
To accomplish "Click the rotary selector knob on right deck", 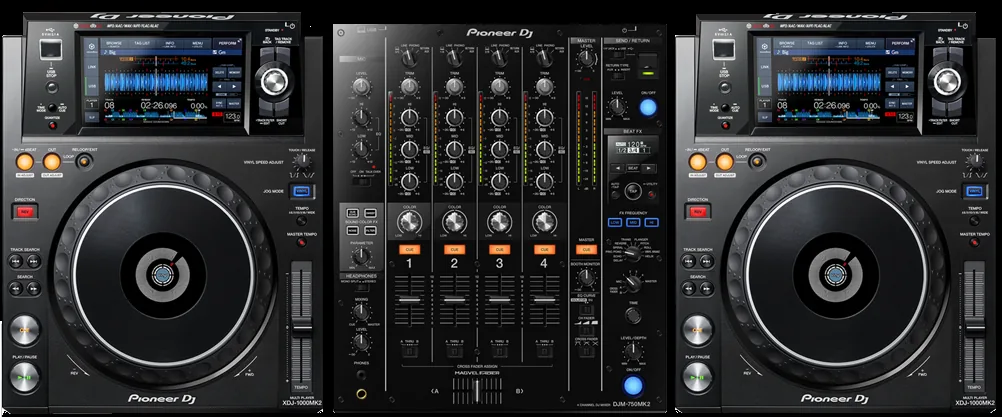I will pyautogui.click(x=947, y=81).
